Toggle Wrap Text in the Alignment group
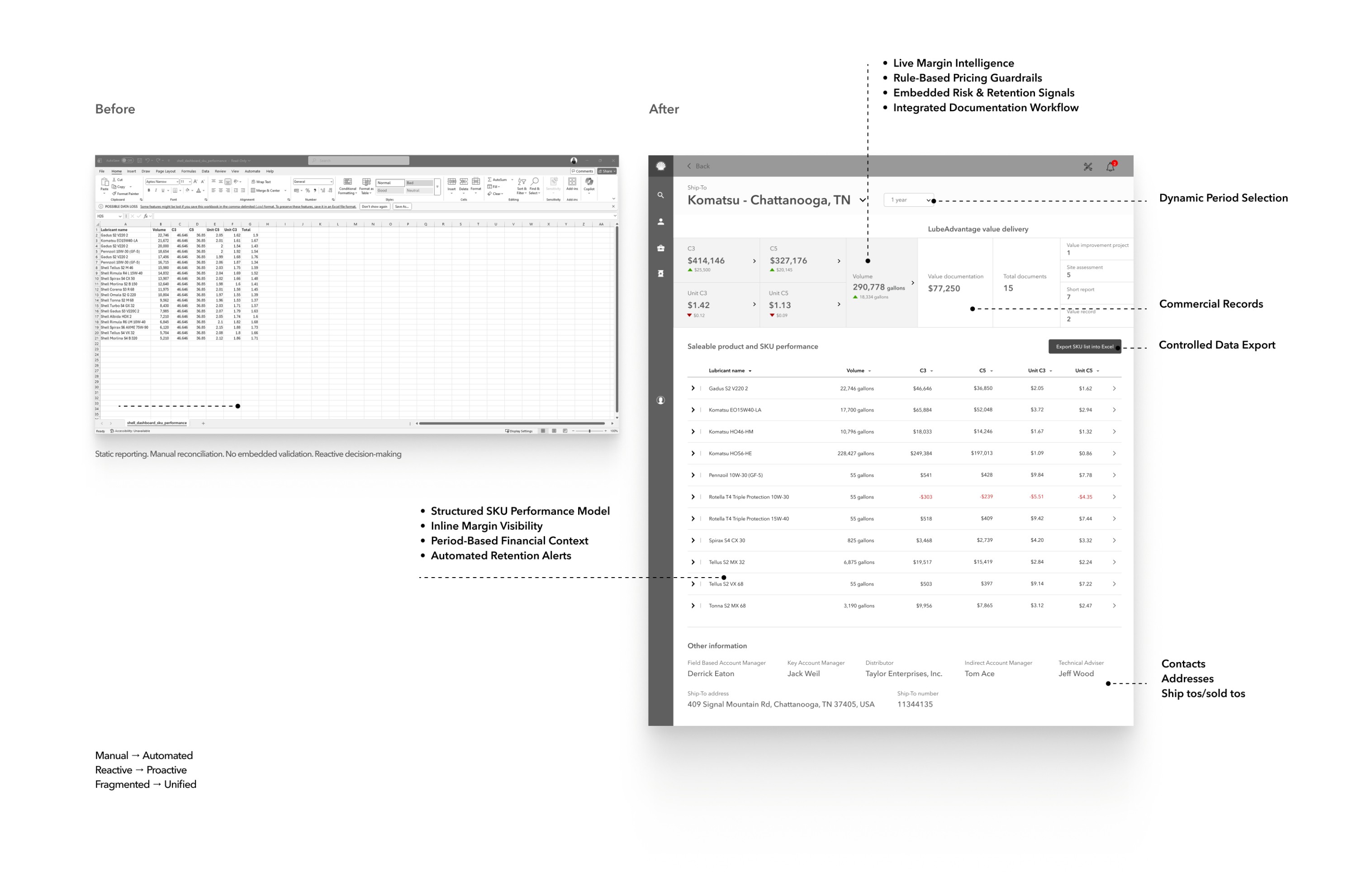The height and width of the screenshot is (896, 1357). (261, 182)
